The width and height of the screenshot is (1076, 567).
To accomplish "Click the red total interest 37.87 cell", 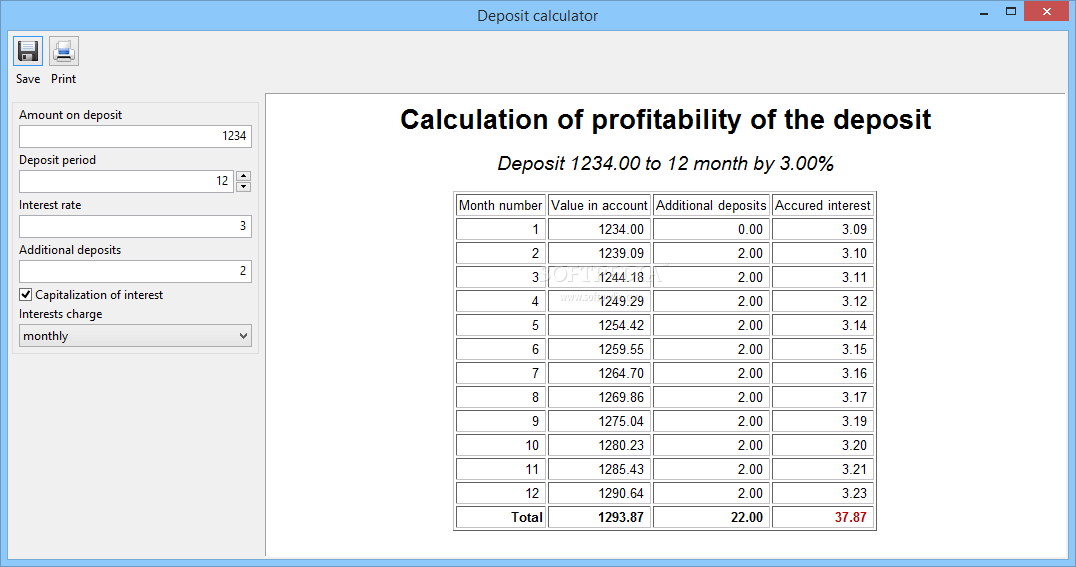I will click(823, 517).
